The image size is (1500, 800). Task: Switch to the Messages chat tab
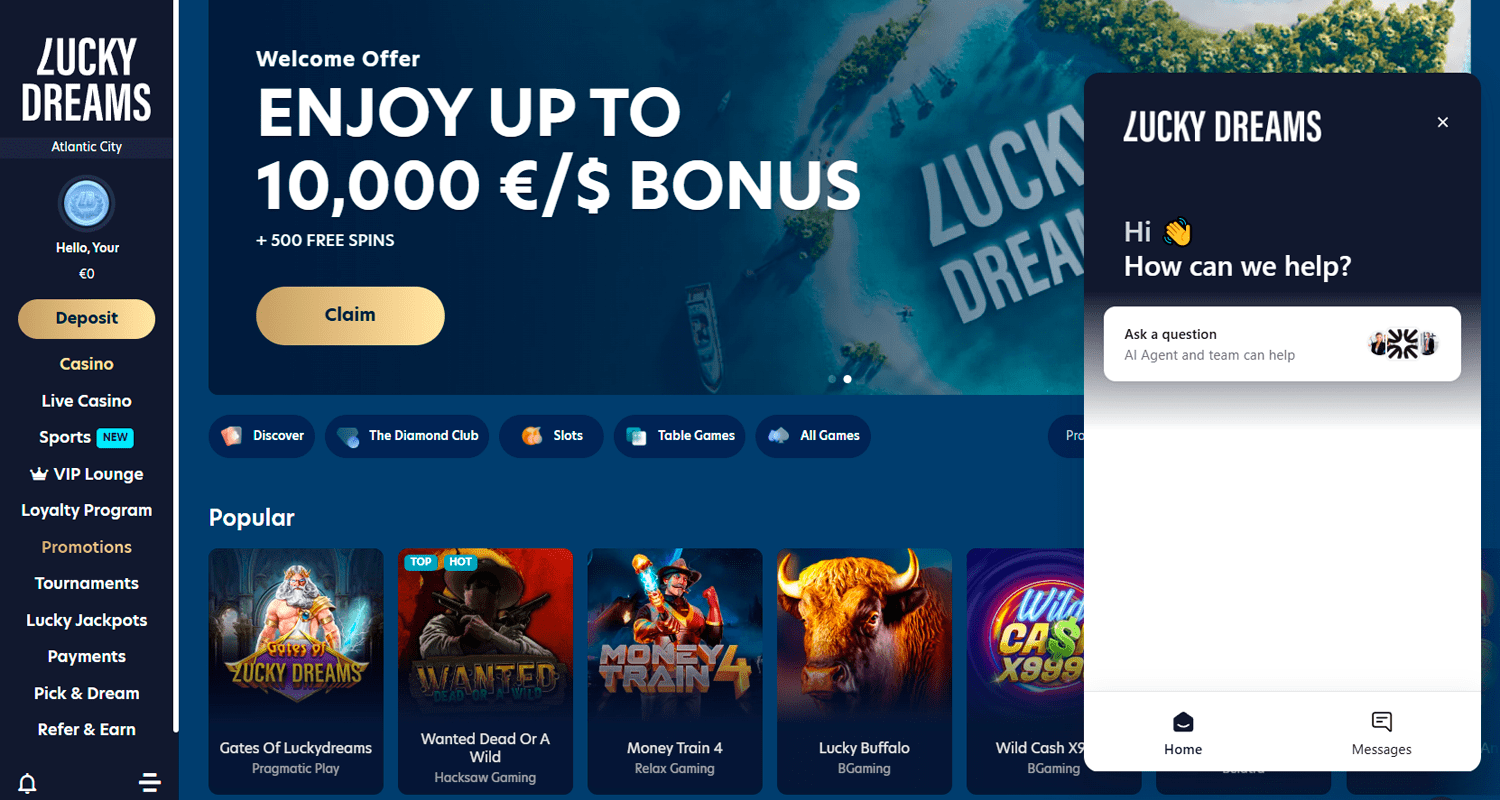point(1381,733)
